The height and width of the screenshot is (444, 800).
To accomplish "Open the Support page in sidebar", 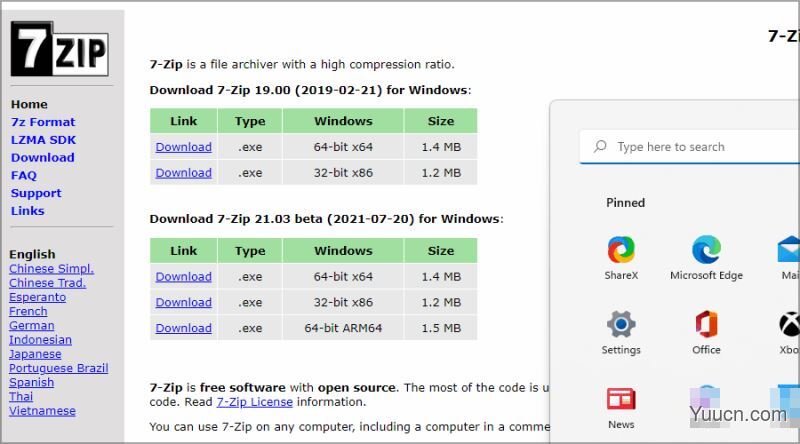I will click(36, 193).
